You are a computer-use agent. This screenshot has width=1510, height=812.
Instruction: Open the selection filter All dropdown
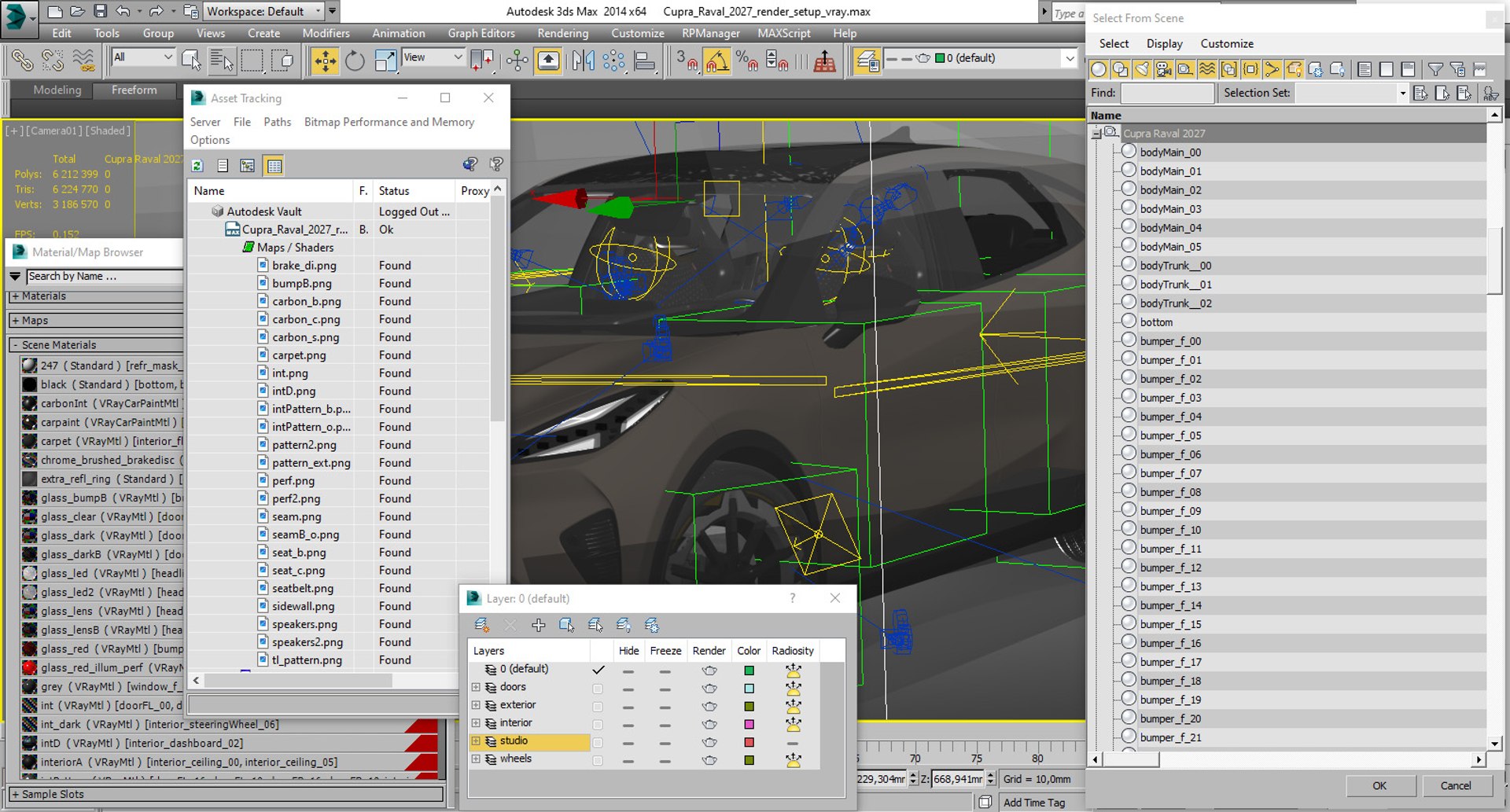142,57
